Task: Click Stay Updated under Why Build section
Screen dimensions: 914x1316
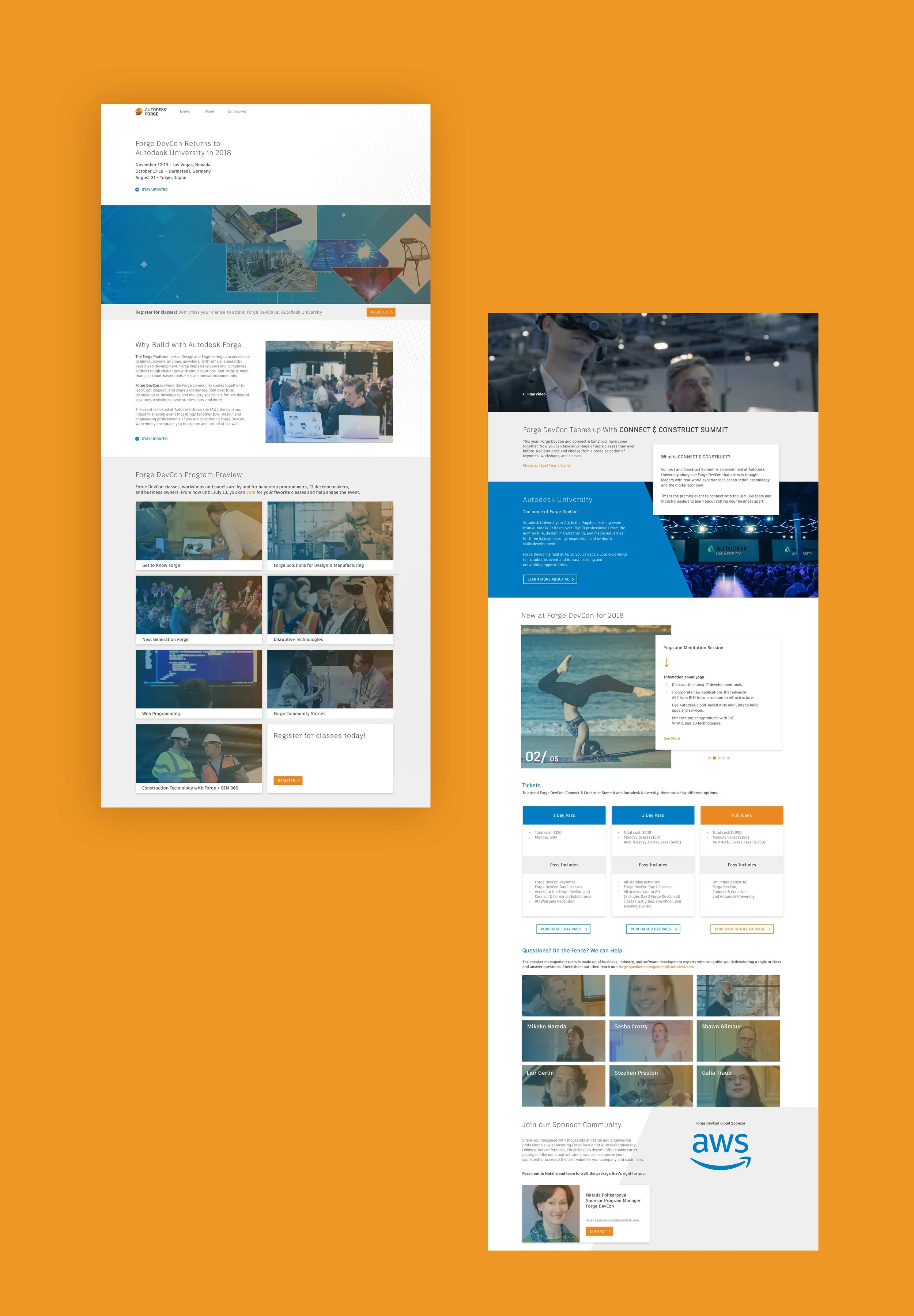Action: 152,439
